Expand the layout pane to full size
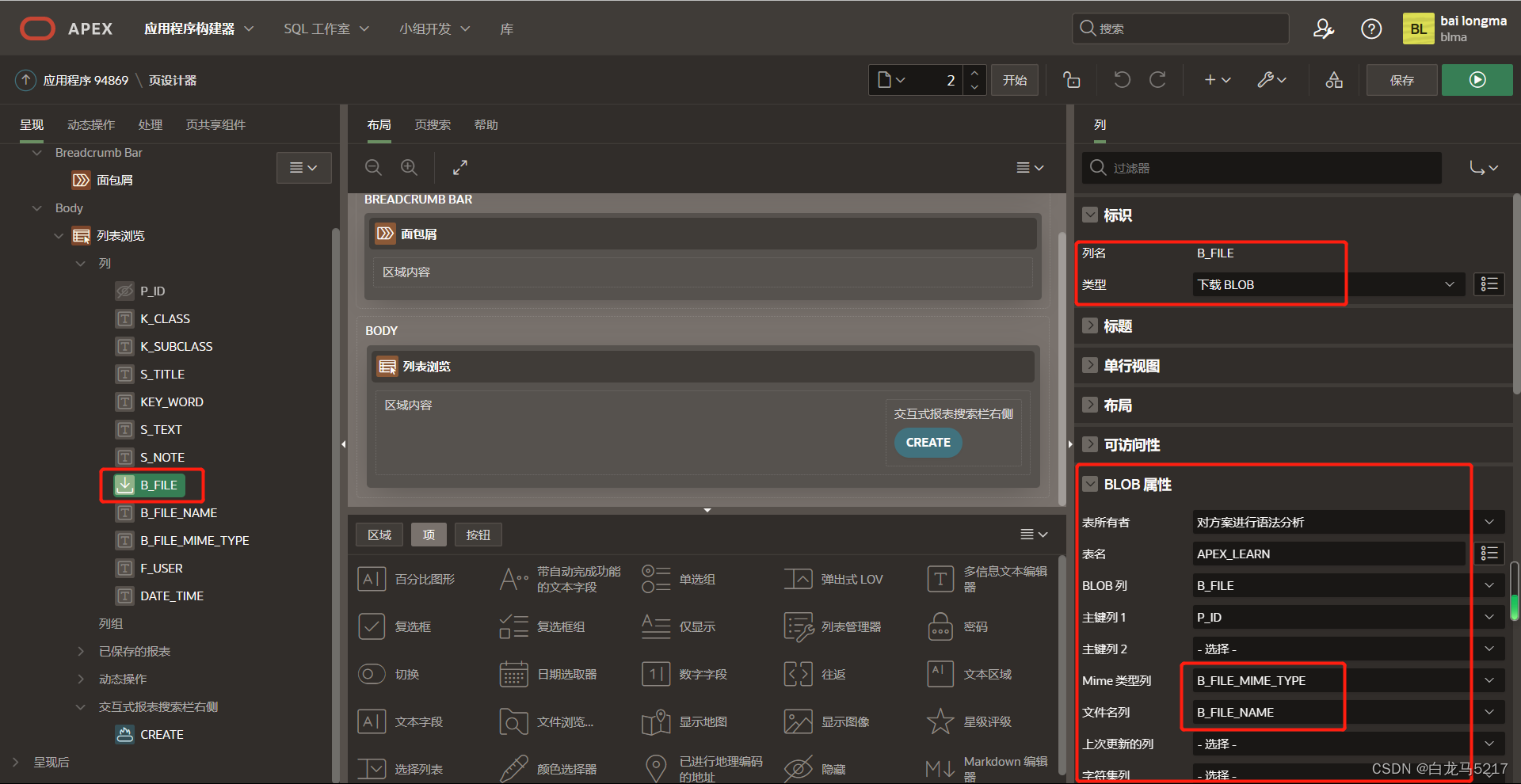Image resolution: width=1521 pixels, height=784 pixels. (460, 168)
